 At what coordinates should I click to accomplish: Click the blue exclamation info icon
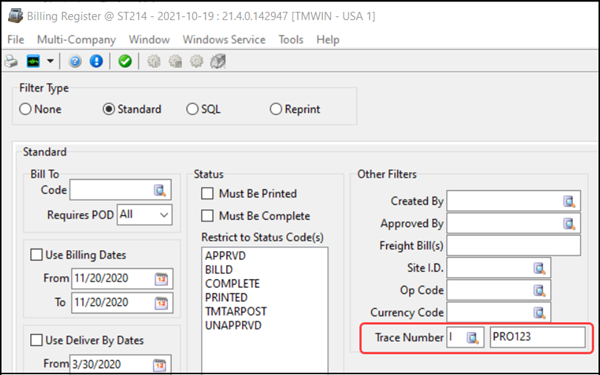pyautogui.click(x=96, y=61)
